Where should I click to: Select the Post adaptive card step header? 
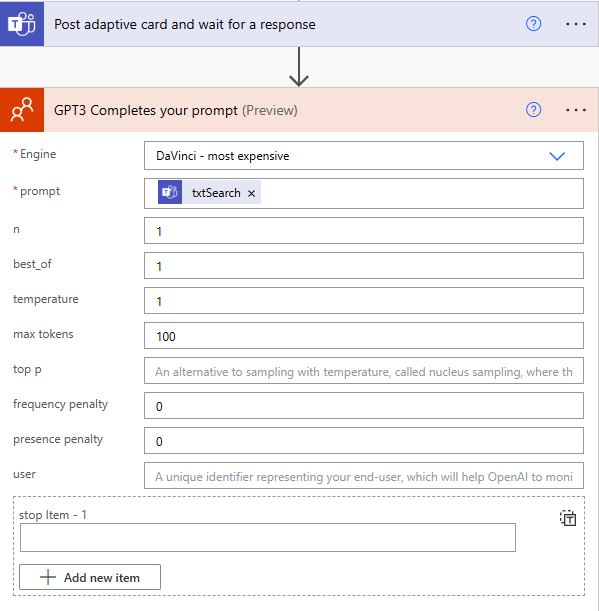[x=299, y=24]
